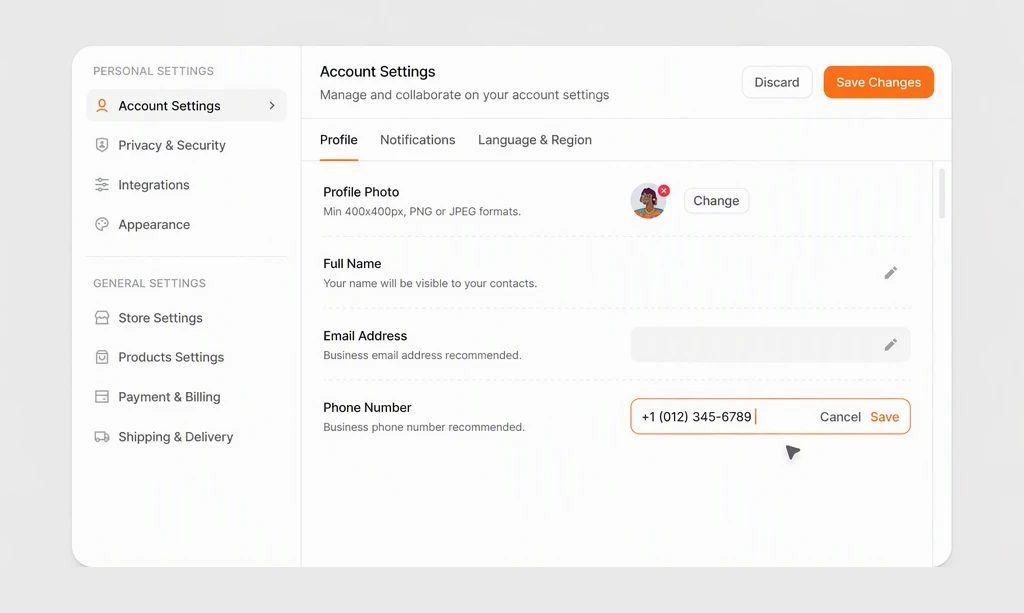Viewport: 1024px width, 613px height.
Task: Click the Payment & Billing card icon
Action: coord(102,397)
